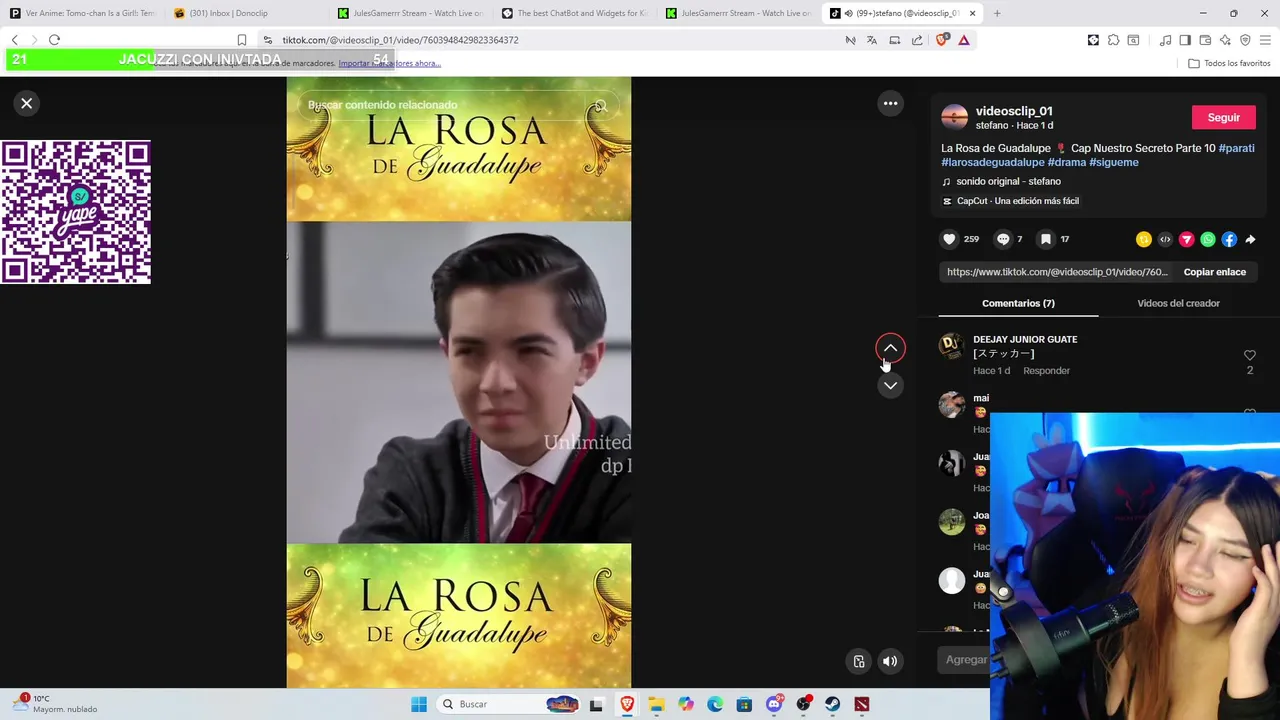Open File Explorer from the taskbar
The height and width of the screenshot is (720, 1280).
click(x=656, y=704)
